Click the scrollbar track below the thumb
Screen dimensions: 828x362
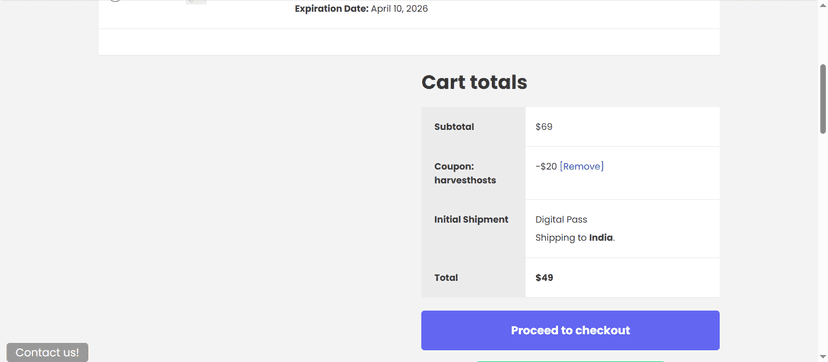823,243
